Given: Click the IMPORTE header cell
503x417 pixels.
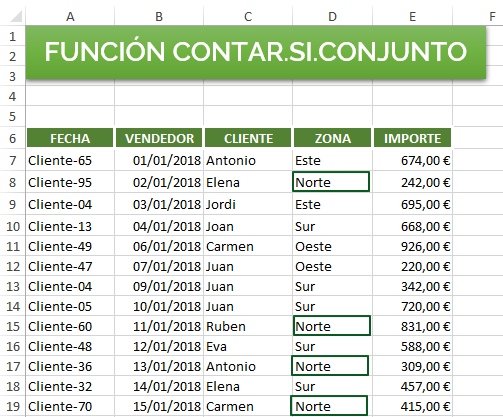Looking at the screenshot, I should (x=412, y=138).
